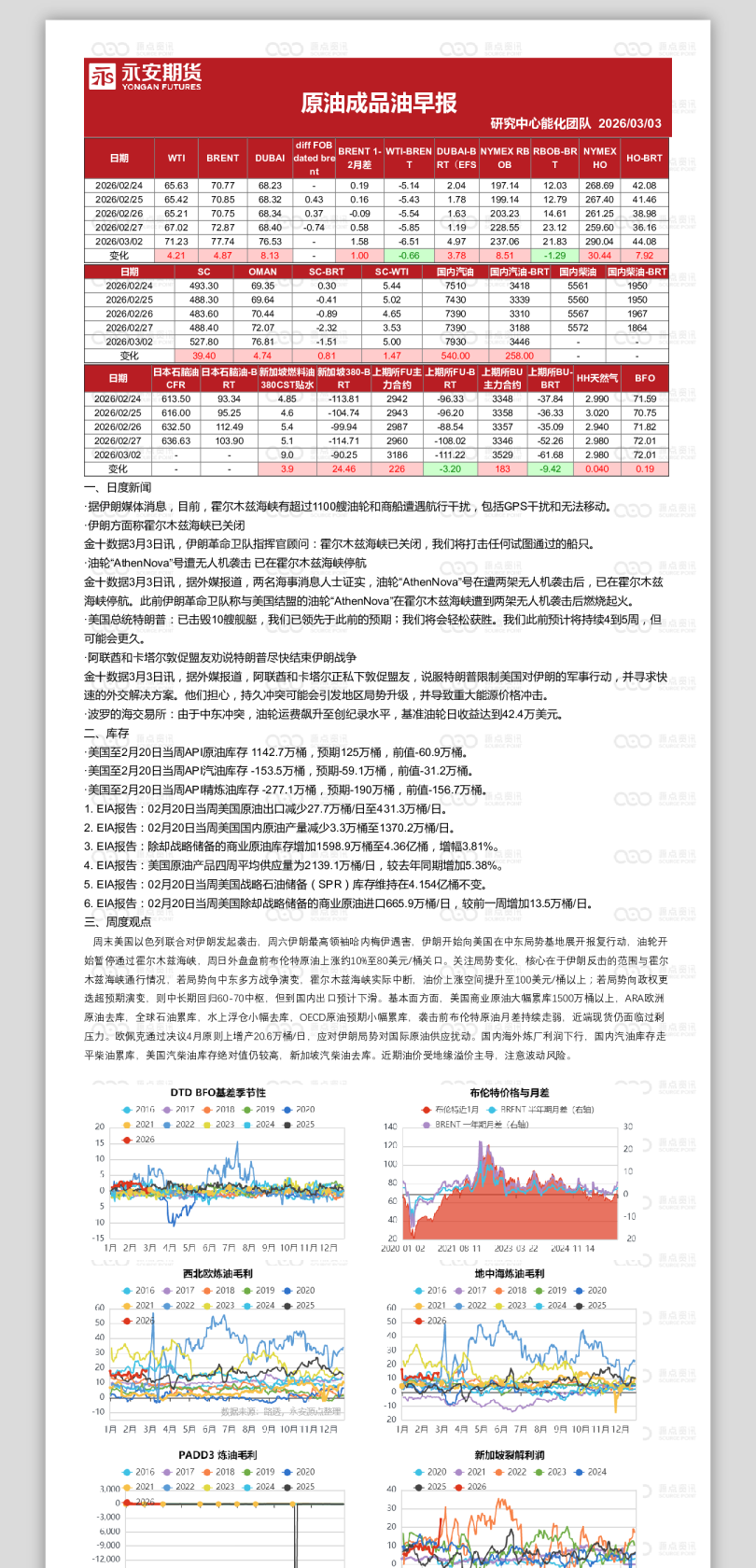The width and height of the screenshot is (756, 1568).
Task: Click the SC change value 39.40
Action: (204, 356)
